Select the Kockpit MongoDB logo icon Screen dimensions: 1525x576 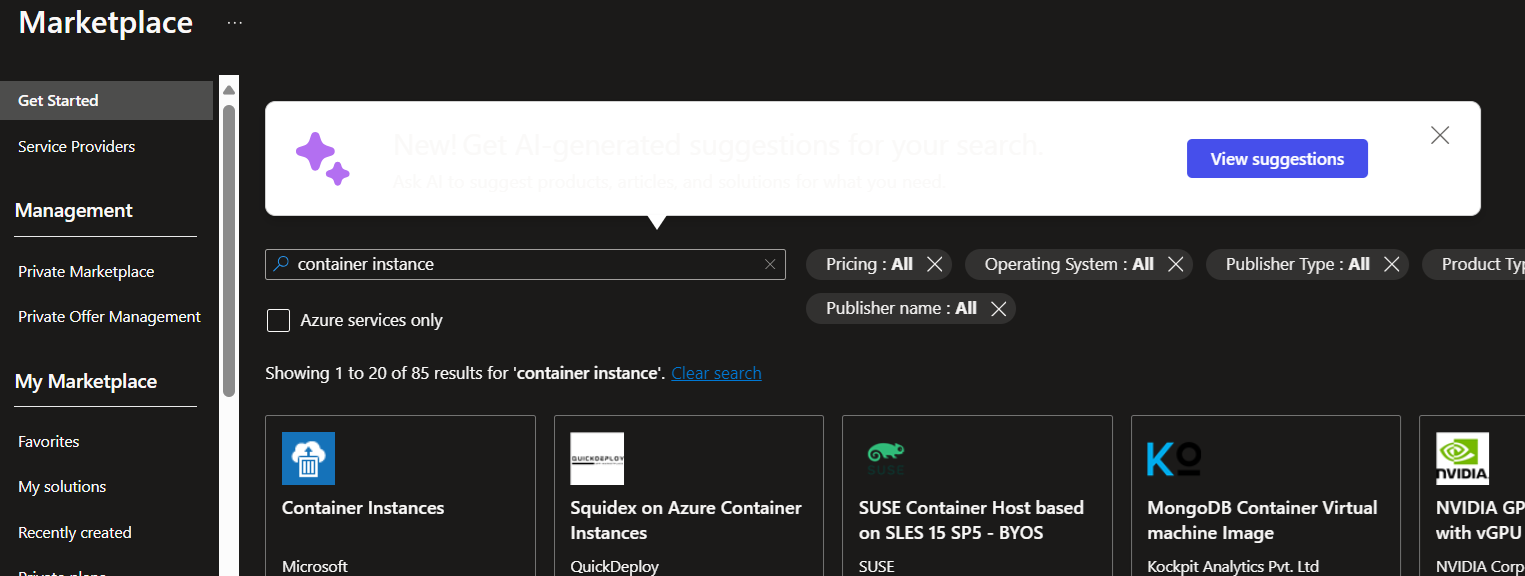click(x=1174, y=459)
